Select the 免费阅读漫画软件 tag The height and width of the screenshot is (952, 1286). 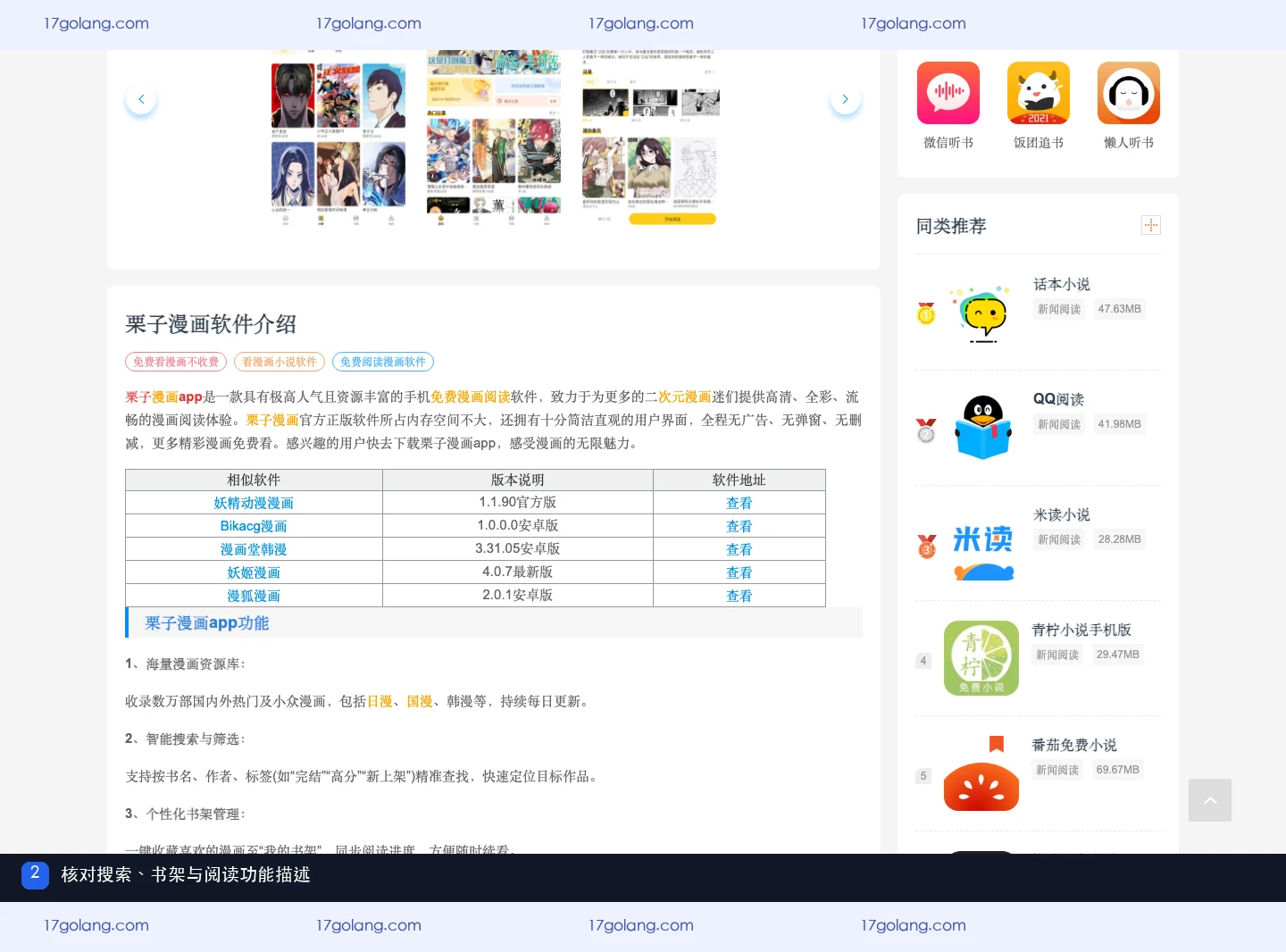pos(383,362)
